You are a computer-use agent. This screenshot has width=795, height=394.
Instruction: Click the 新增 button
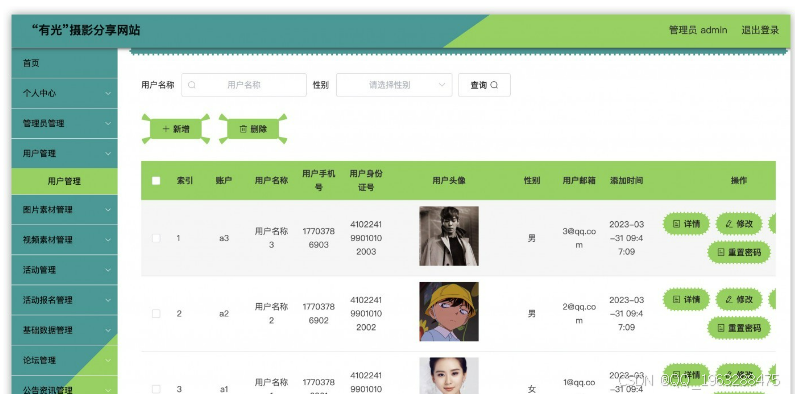pyautogui.click(x=175, y=129)
